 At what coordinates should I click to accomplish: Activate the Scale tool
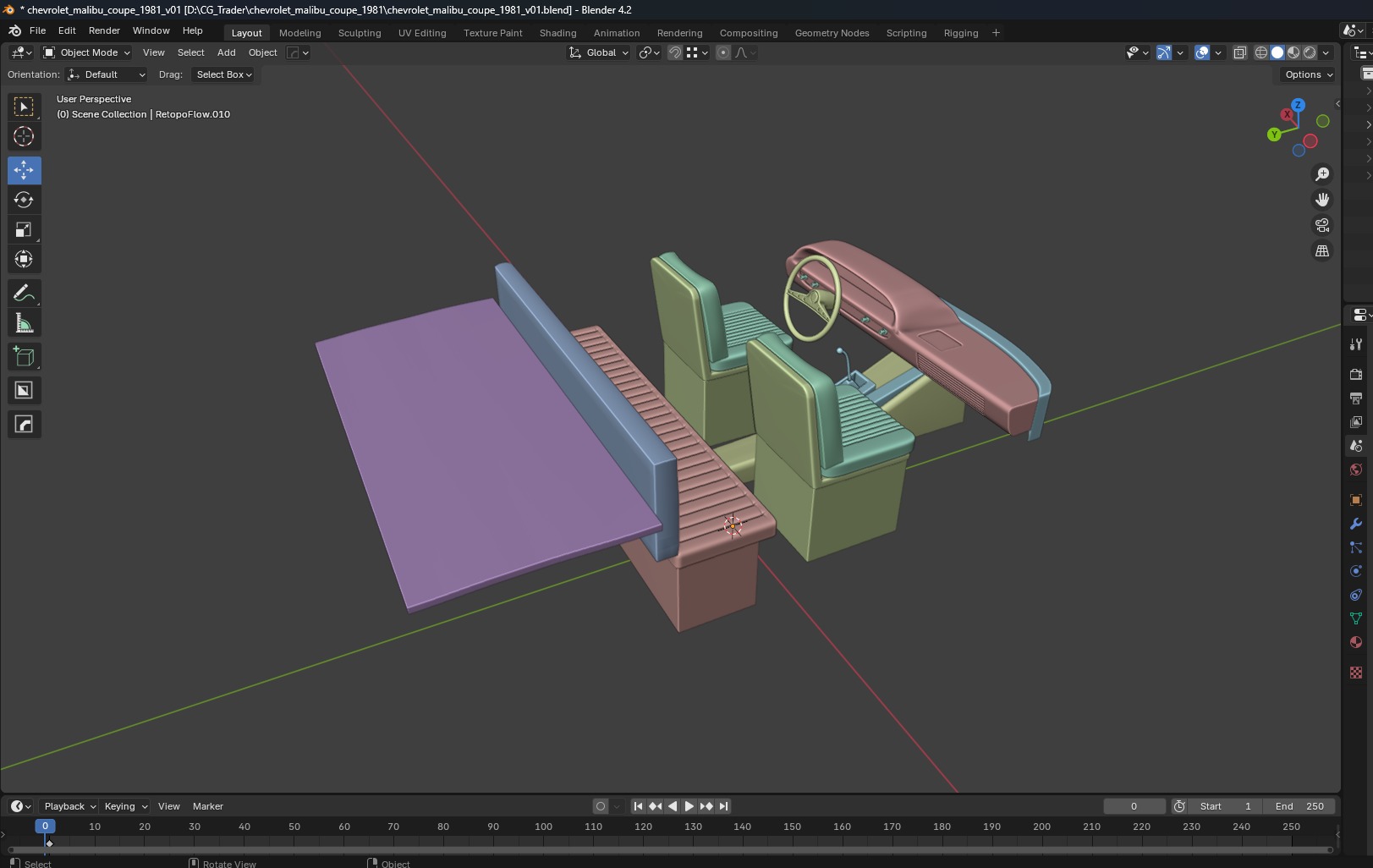24,229
